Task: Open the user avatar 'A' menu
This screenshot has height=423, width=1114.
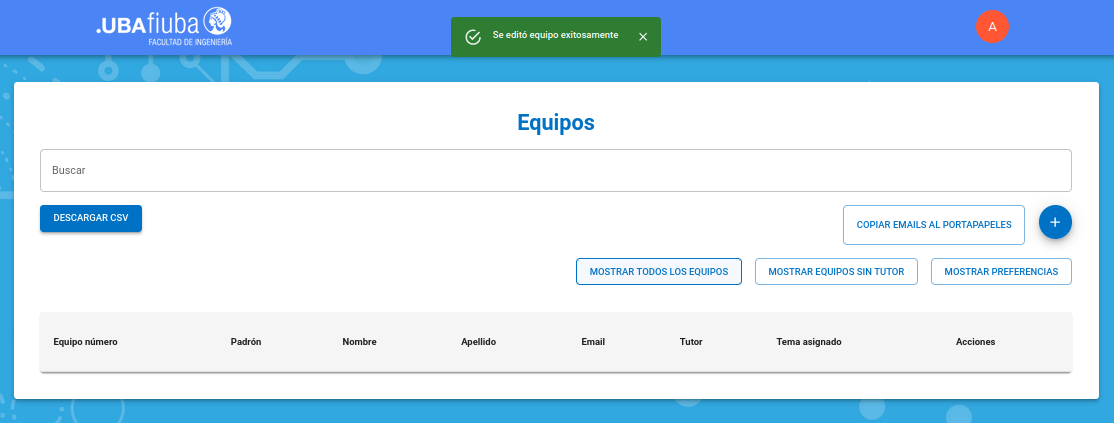Action: tap(992, 27)
